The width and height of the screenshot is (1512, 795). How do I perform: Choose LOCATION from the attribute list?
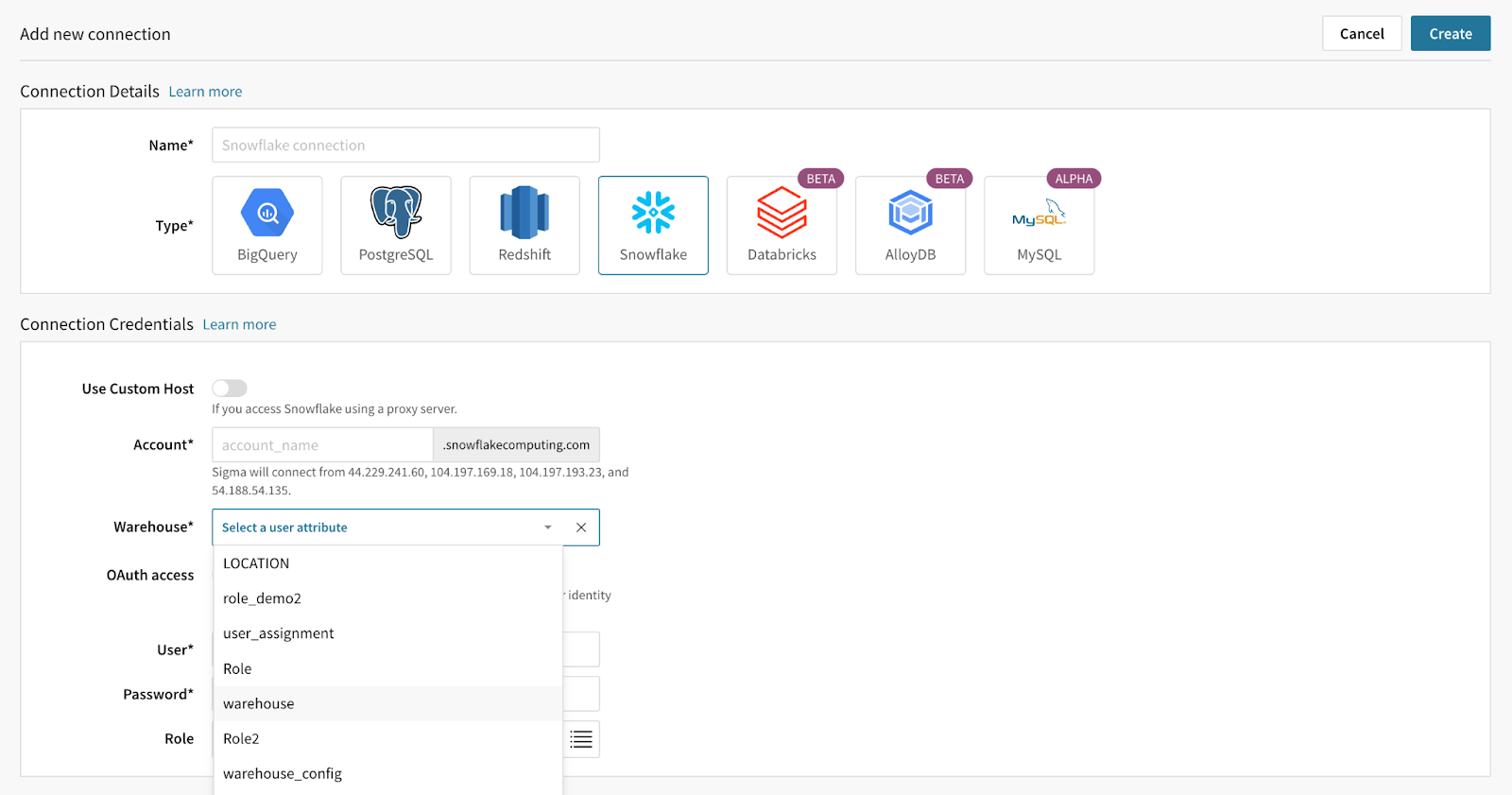pyautogui.click(x=388, y=563)
